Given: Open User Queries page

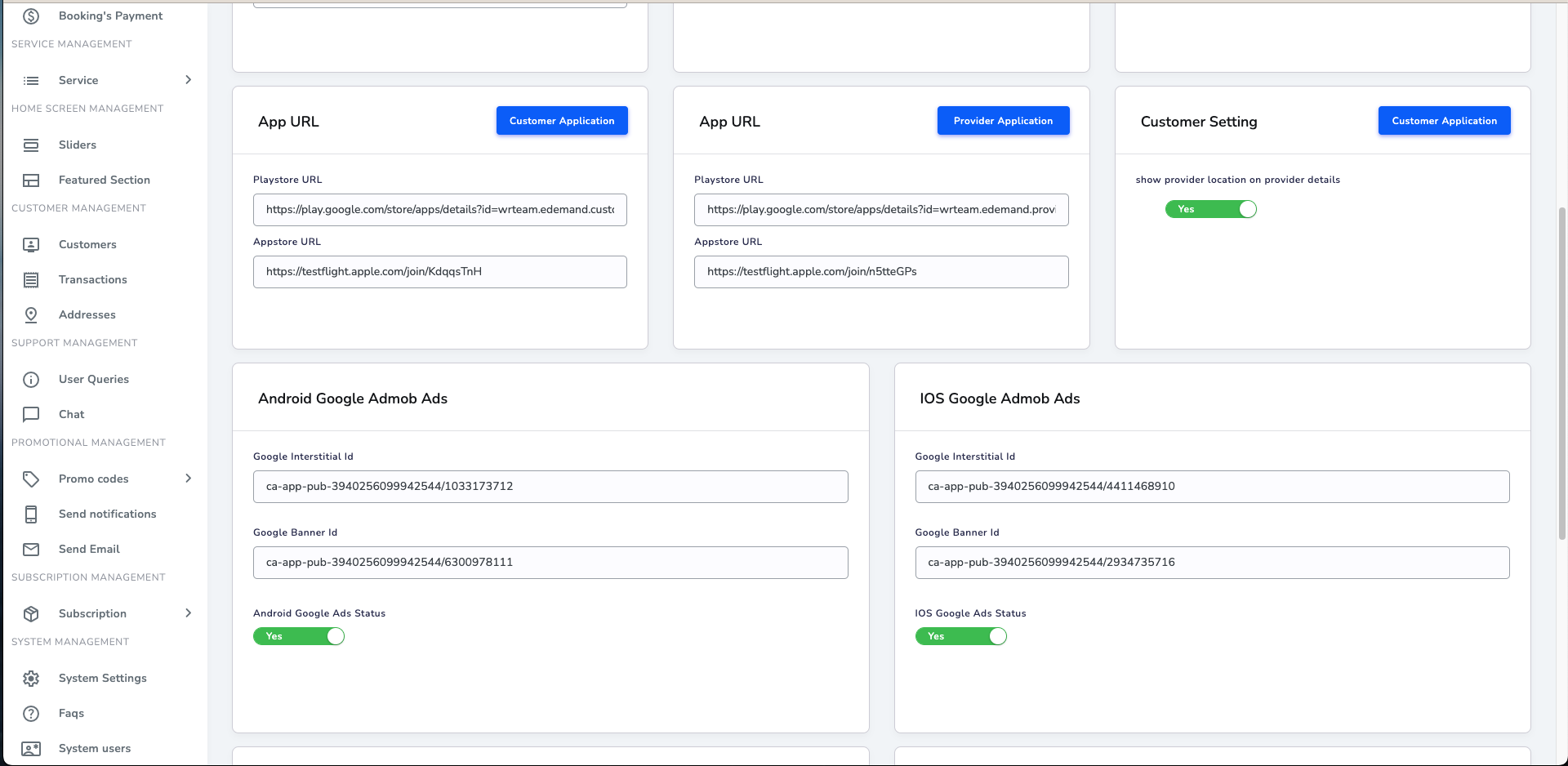Looking at the screenshot, I should (94, 379).
